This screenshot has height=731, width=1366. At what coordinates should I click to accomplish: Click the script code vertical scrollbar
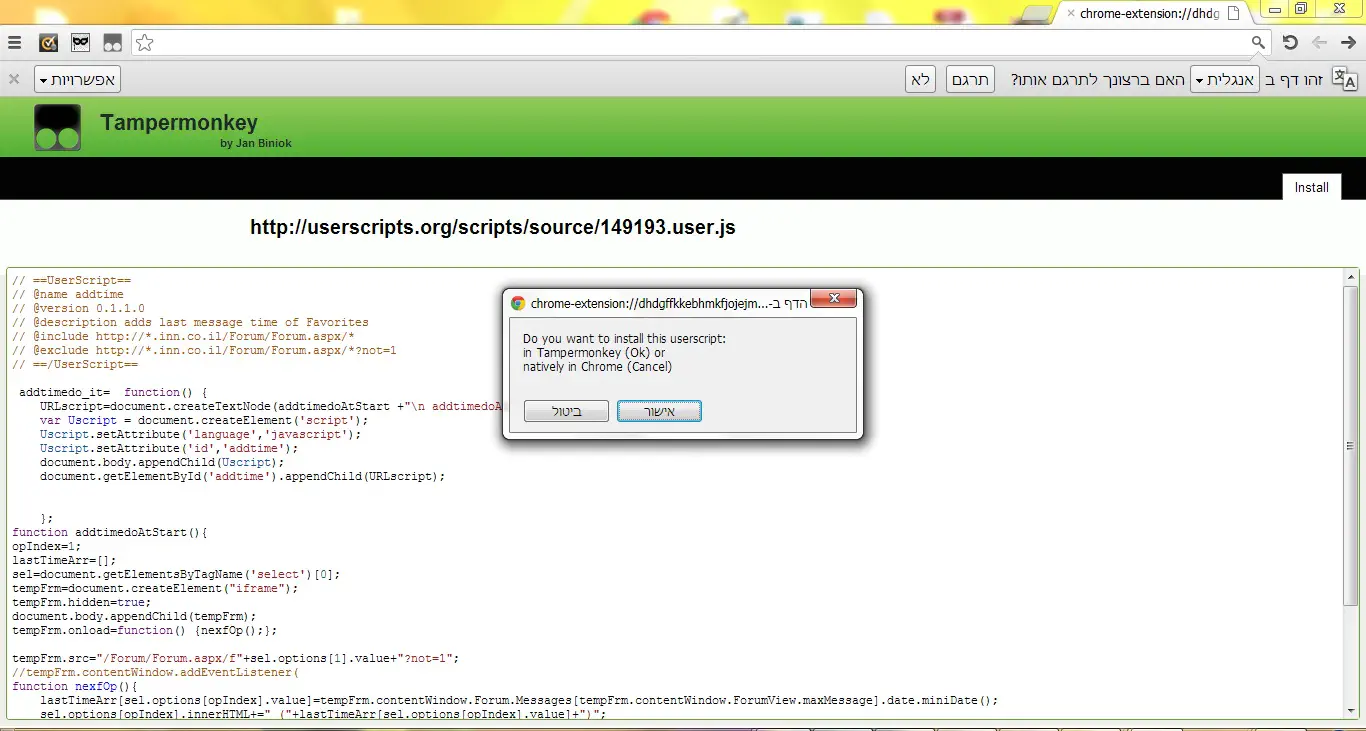click(x=1350, y=446)
